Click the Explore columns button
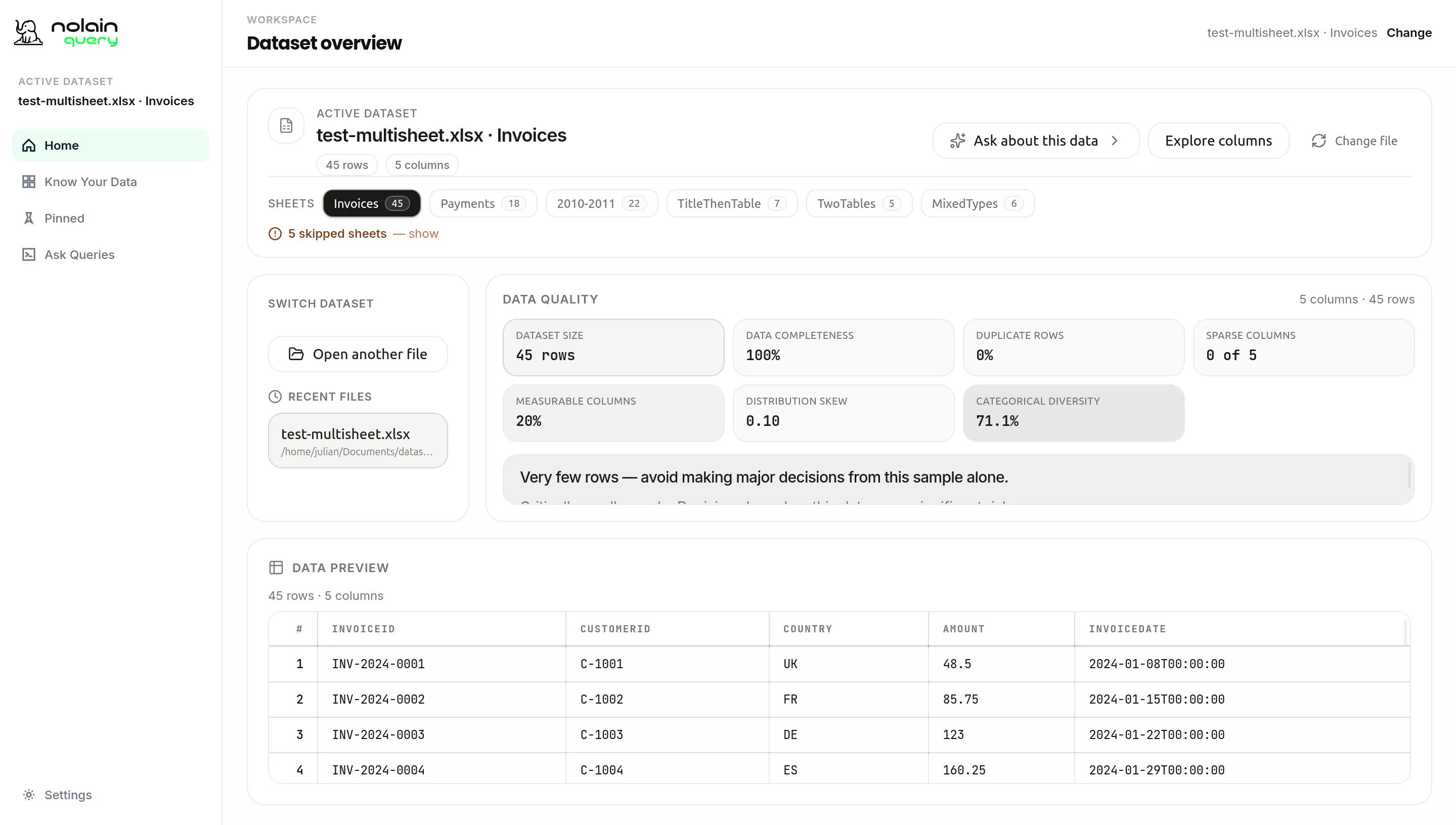 [x=1219, y=141]
